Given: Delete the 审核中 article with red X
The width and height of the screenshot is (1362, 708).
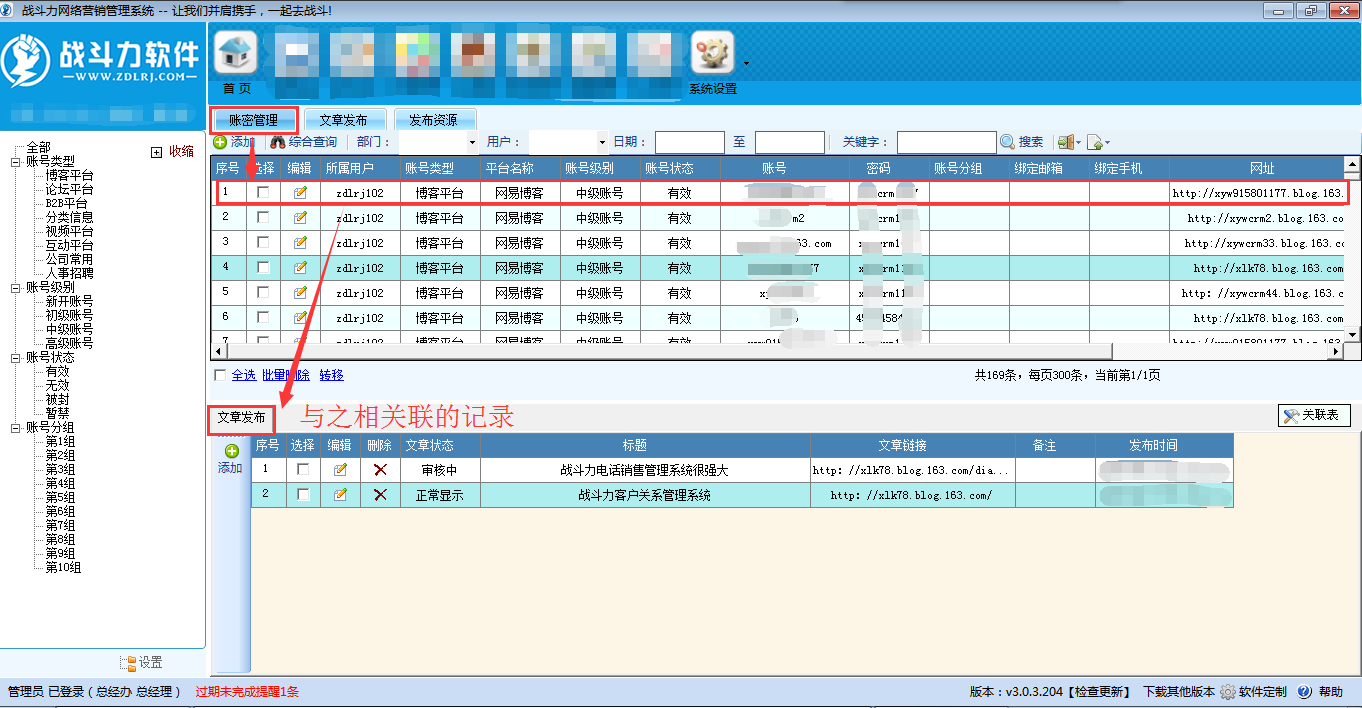Looking at the screenshot, I should (380, 469).
